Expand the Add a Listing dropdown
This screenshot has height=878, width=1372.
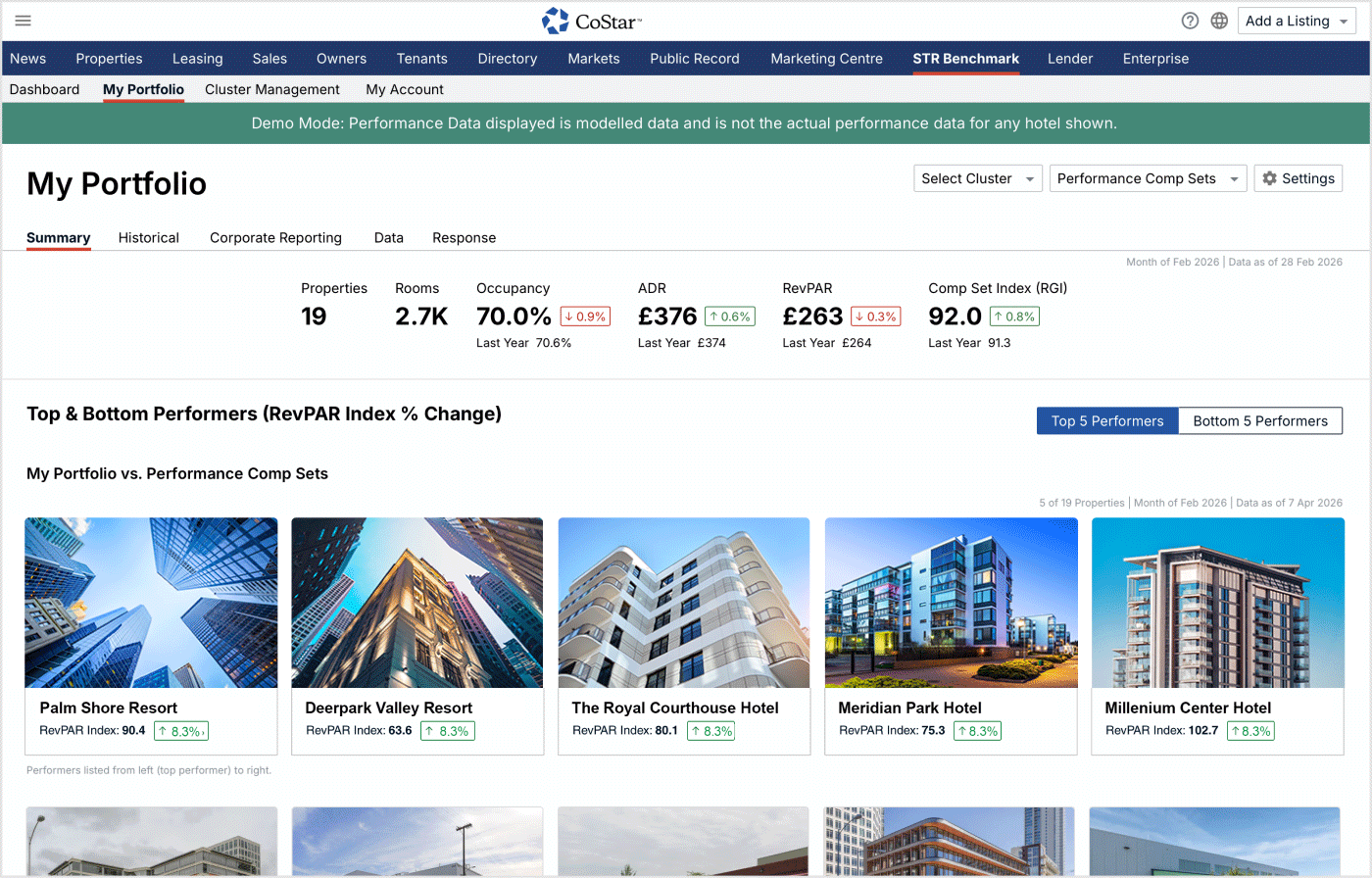pyautogui.click(x=1298, y=21)
